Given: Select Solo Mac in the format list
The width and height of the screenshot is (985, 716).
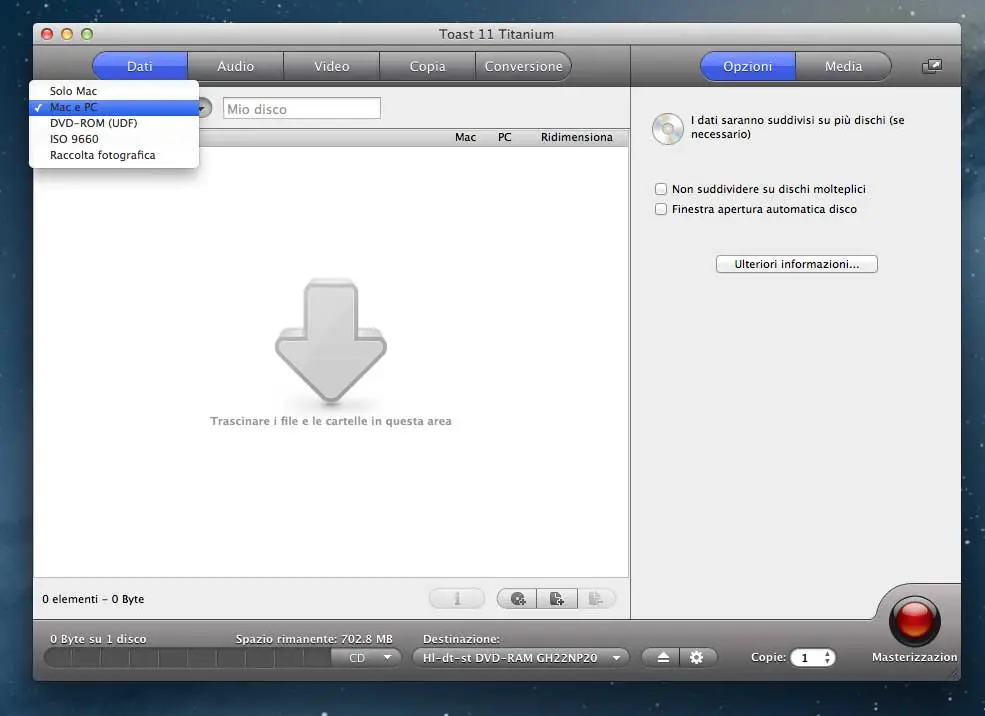Looking at the screenshot, I should 73,90.
